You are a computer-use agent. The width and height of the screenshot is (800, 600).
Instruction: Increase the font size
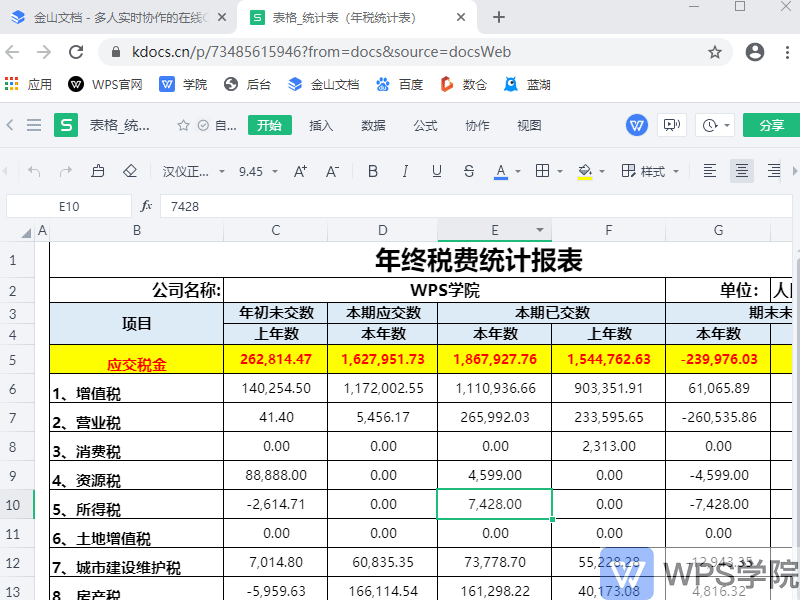point(300,171)
